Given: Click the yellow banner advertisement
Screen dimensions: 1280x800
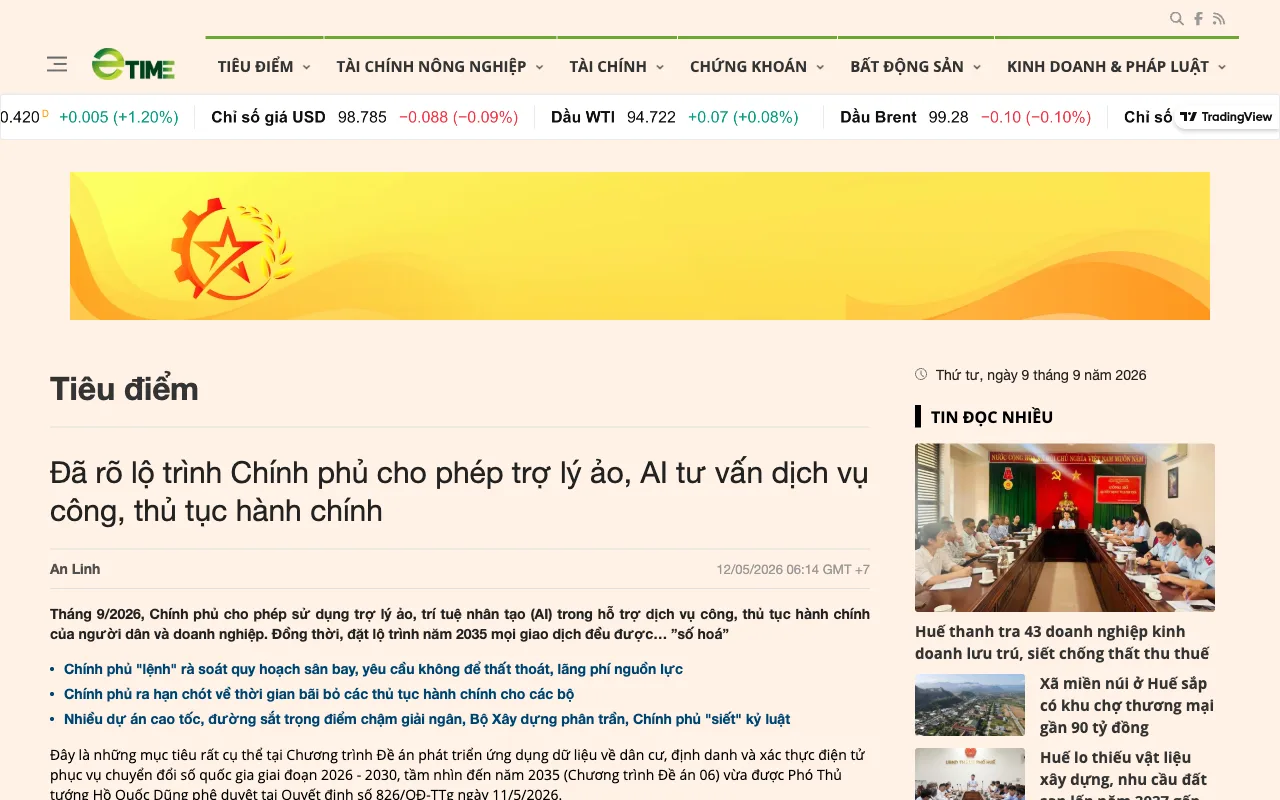Looking at the screenshot, I should 640,246.
